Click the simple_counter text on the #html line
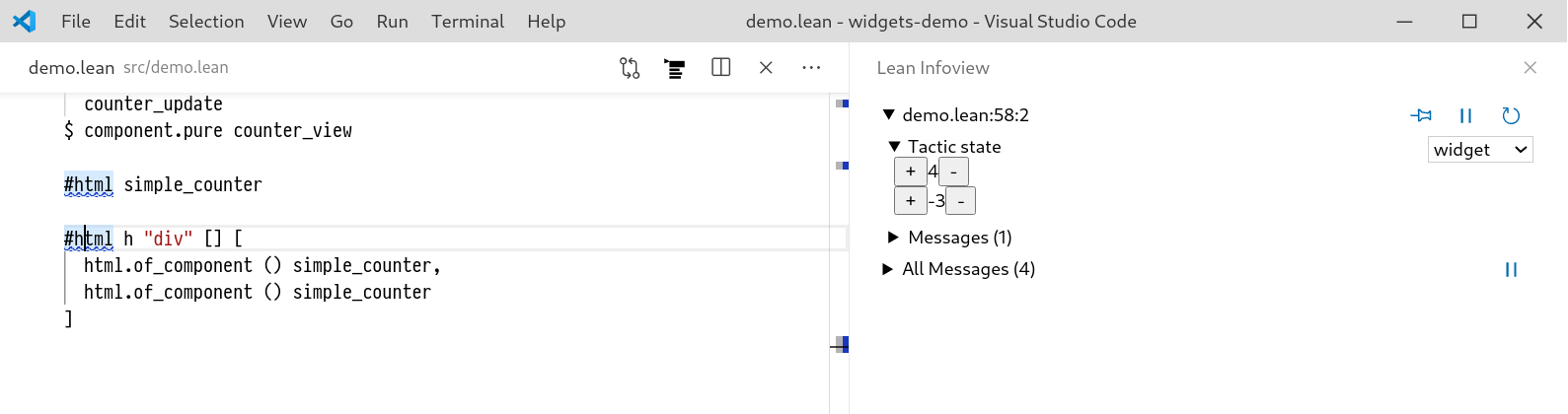Viewport: 1568px width, 414px height. tap(192, 184)
